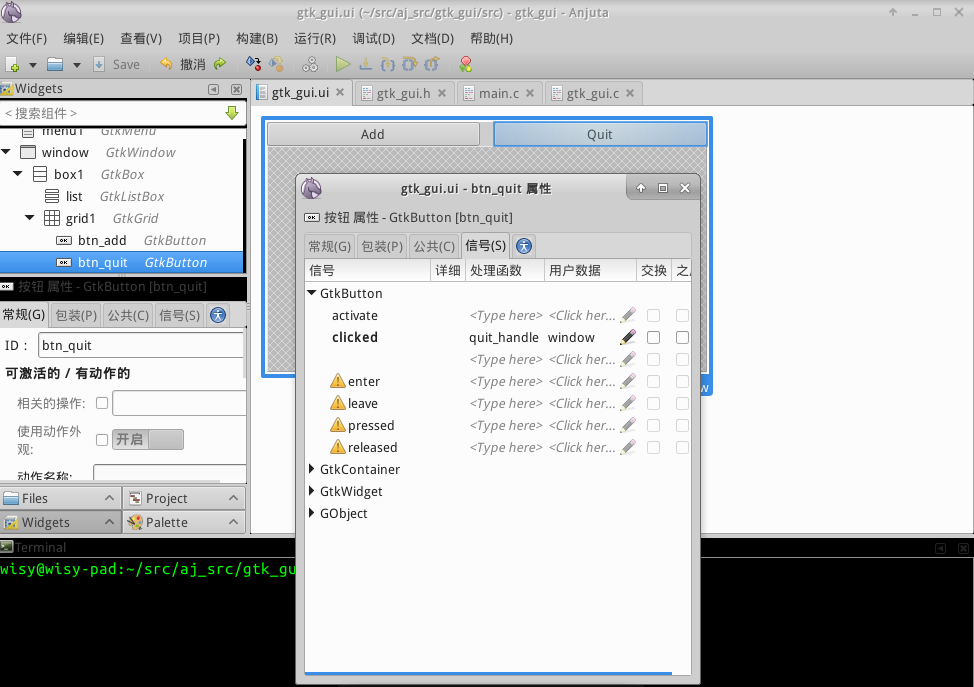Toggle swap checkbox on the clicked row
The width and height of the screenshot is (974, 687).
tap(653, 337)
